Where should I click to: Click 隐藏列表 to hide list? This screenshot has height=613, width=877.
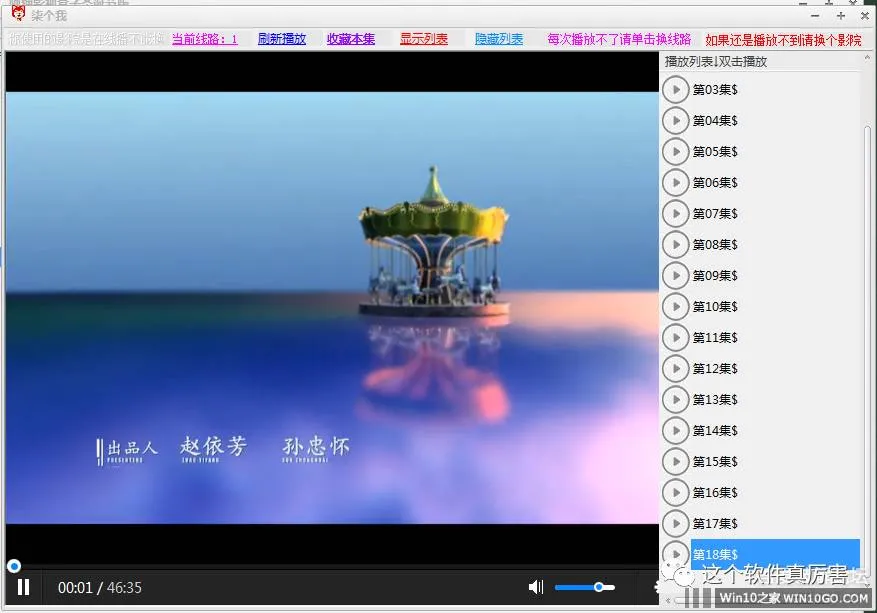click(499, 39)
